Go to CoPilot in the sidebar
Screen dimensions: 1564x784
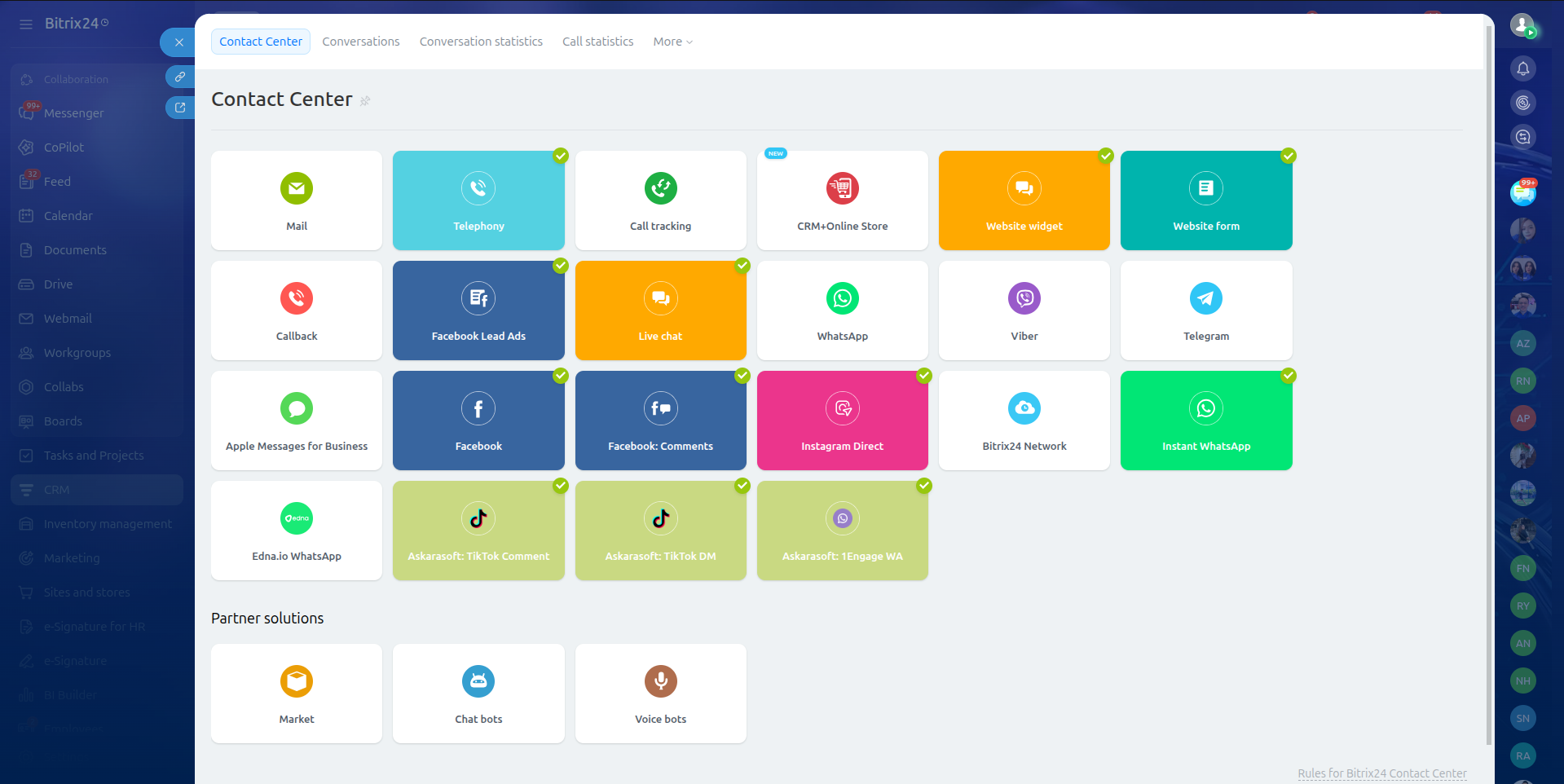pyautogui.click(x=97, y=148)
